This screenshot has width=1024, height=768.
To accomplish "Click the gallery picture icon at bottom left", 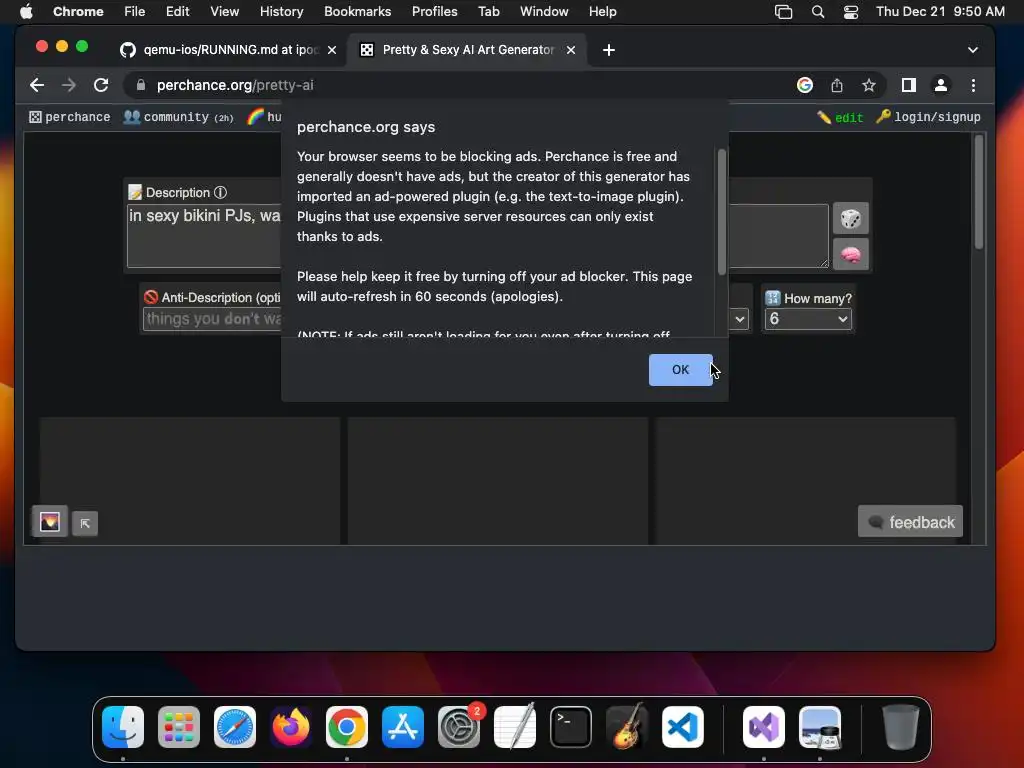I will pyautogui.click(x=50, y=521).
